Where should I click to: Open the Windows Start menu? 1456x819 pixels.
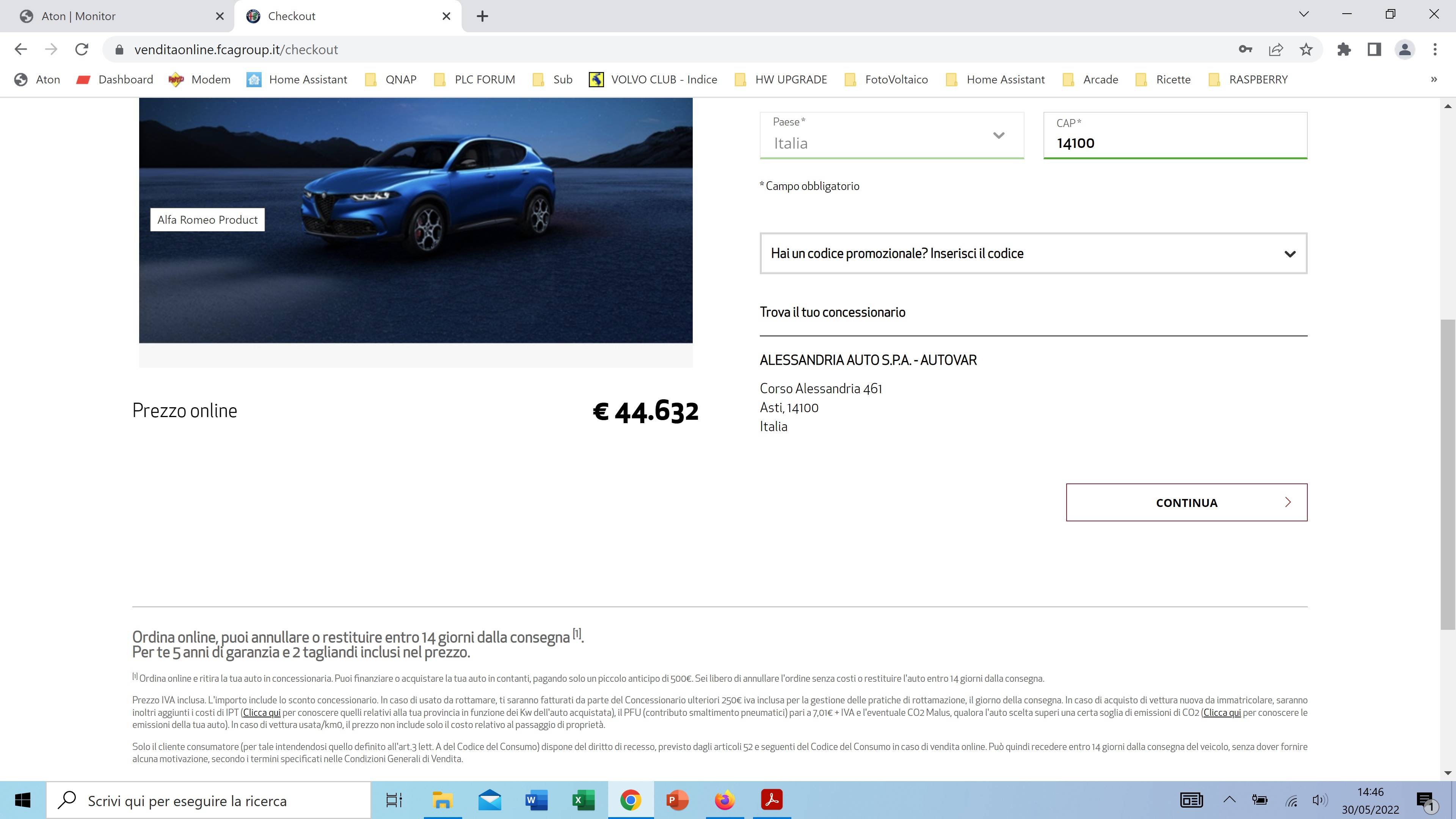(x=23, y=800)
